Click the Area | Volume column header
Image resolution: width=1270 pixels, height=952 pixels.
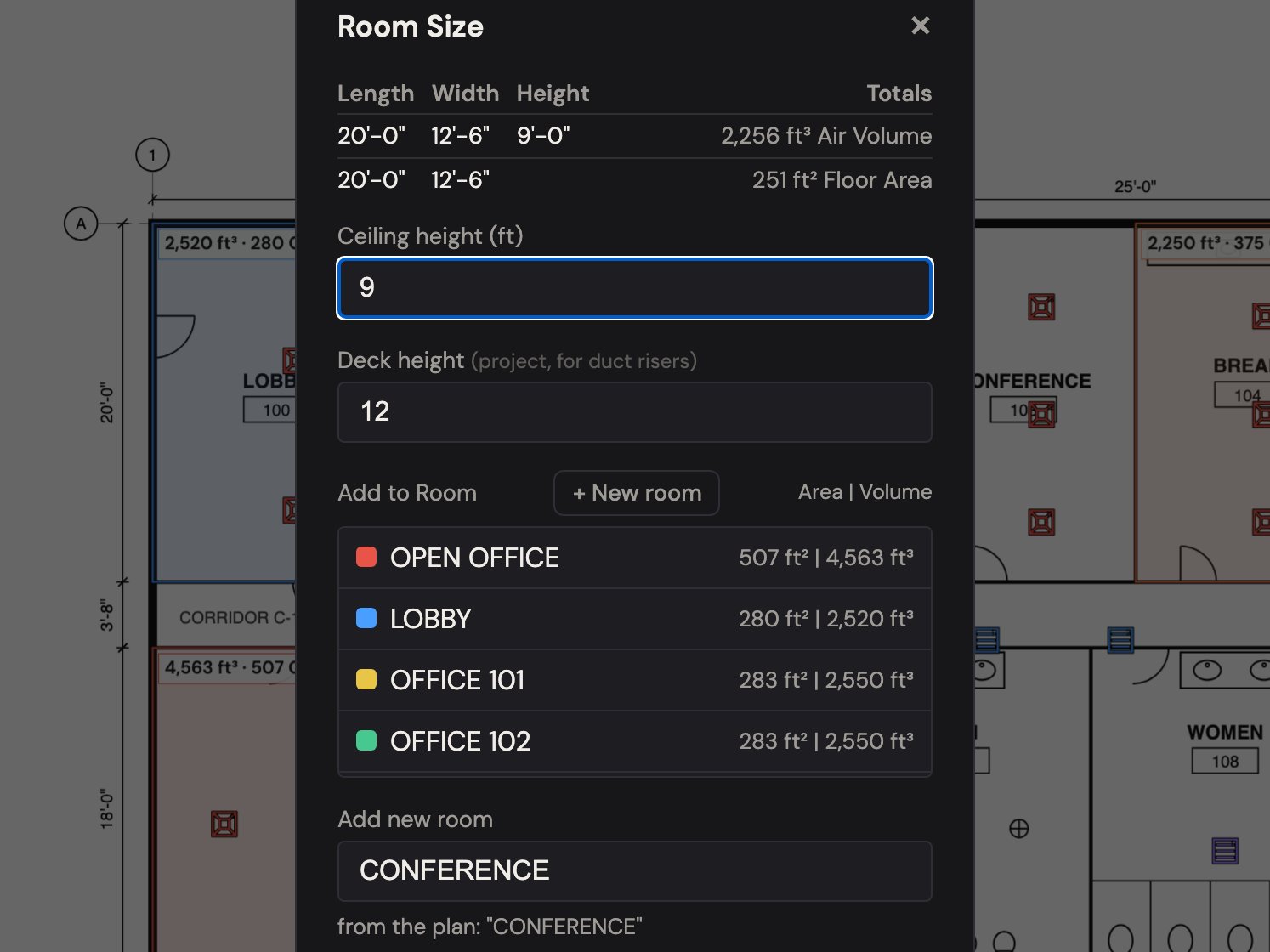[865, 492]
